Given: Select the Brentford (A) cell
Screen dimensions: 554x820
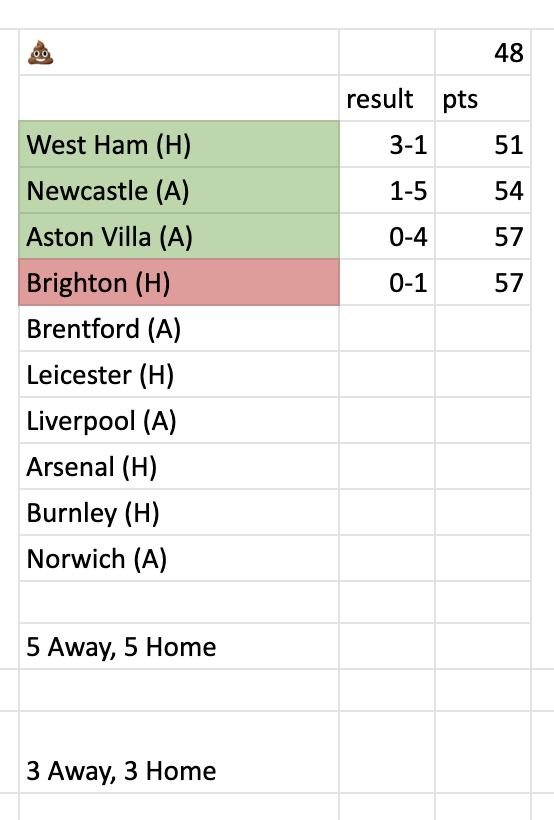Looking at the screenshot, I should click(x=179, y=328).
